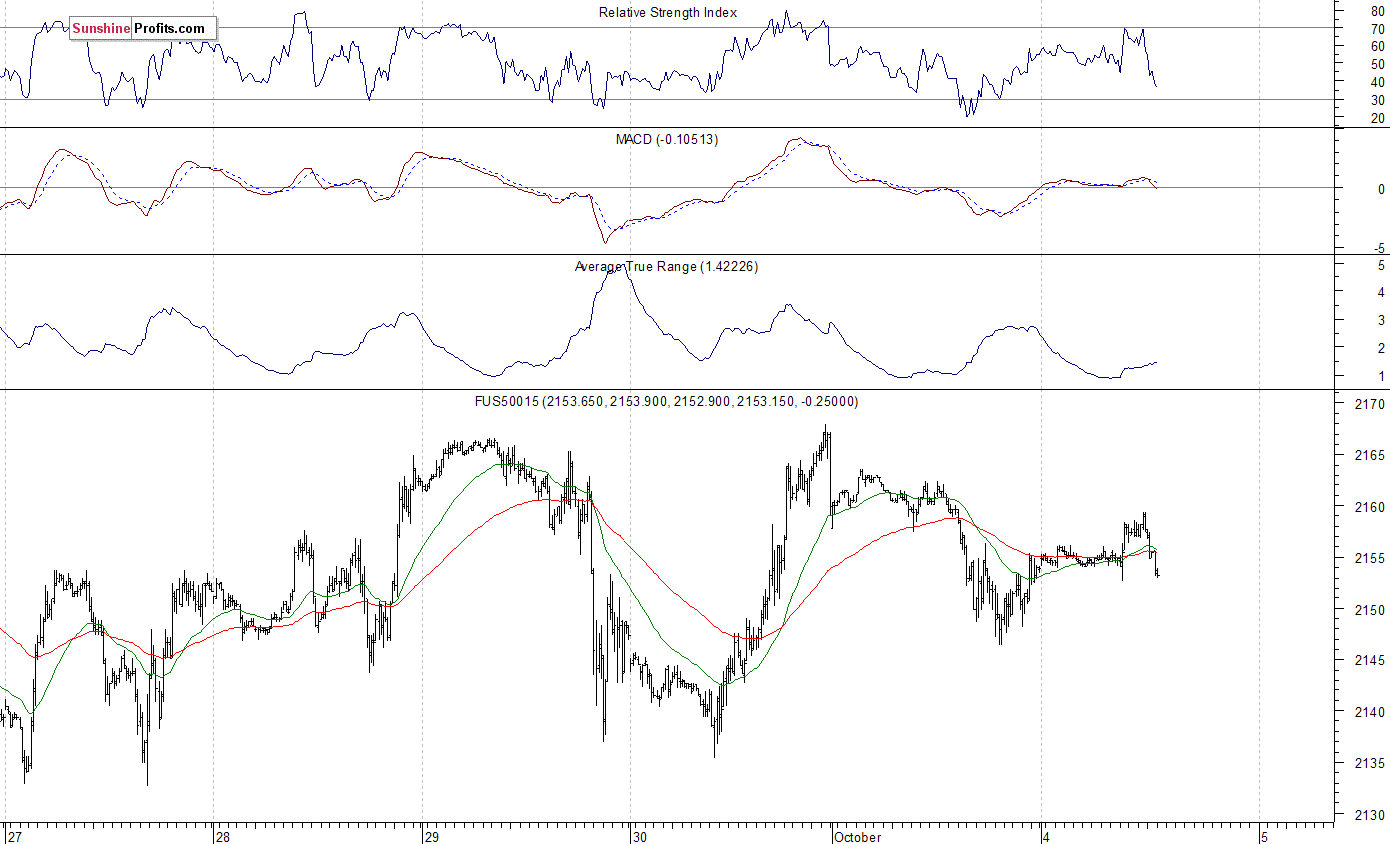
Task: Click the October label on time axis
Action: tap(858, 836)
